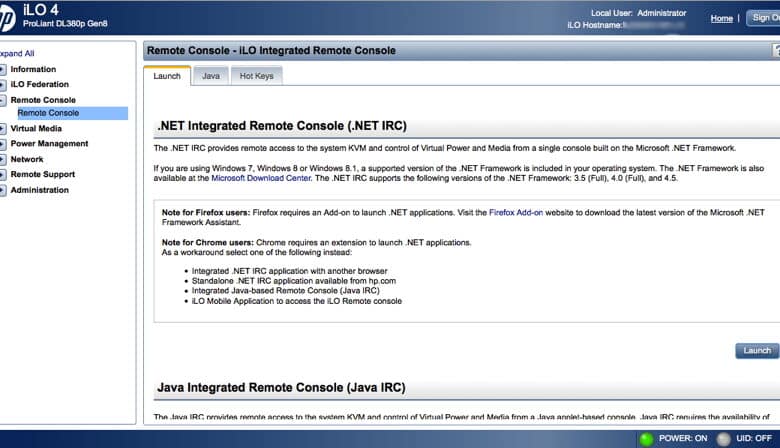The width and height of the screenshot is (780, 448).
Task: Open the Firefox Add-on link
Action: tap(516, 212)
